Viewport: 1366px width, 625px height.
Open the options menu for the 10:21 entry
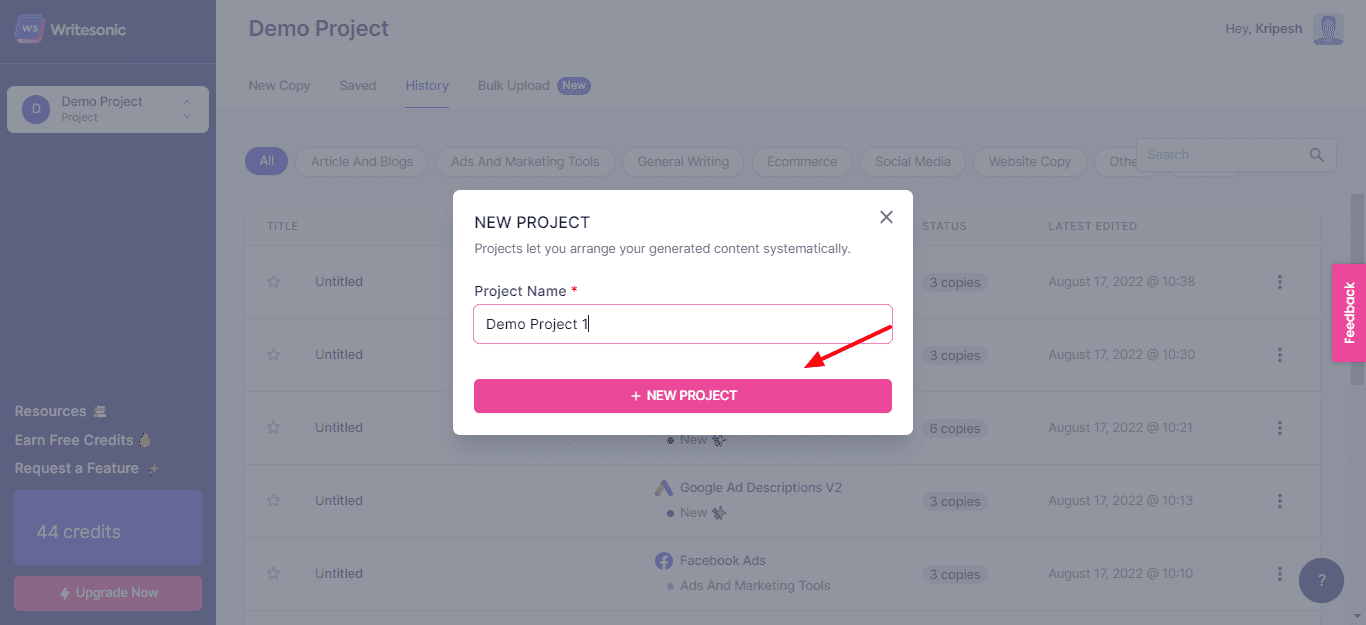click(1279, 428)
